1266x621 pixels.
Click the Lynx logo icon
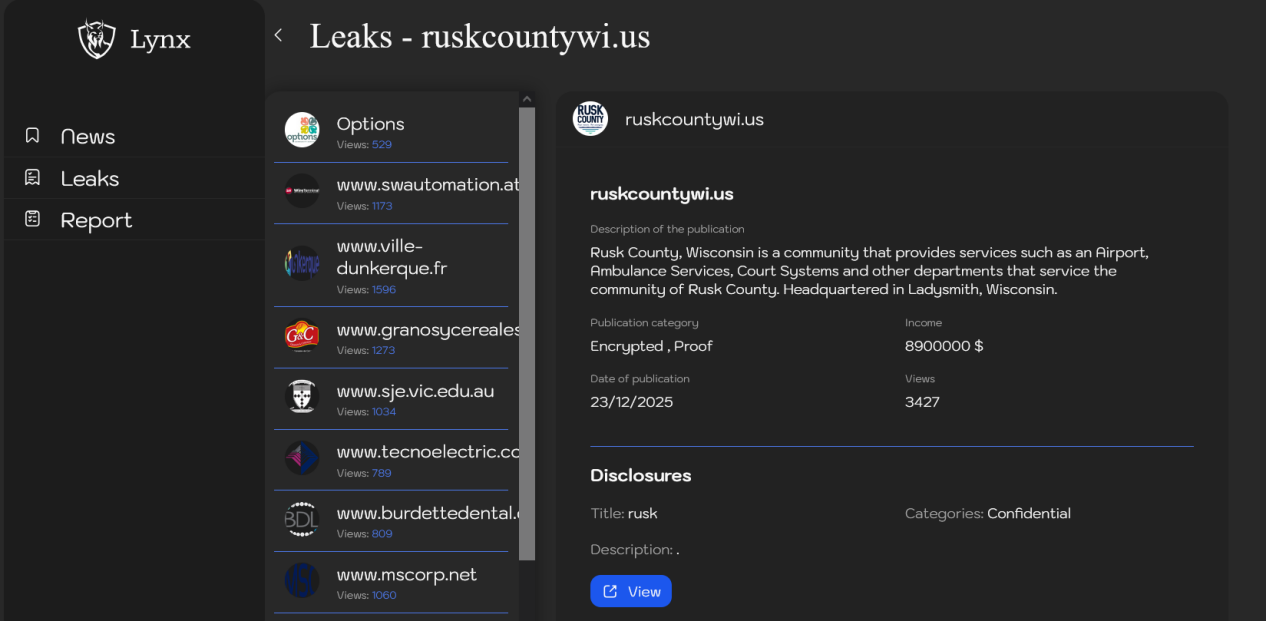(97, 40)
